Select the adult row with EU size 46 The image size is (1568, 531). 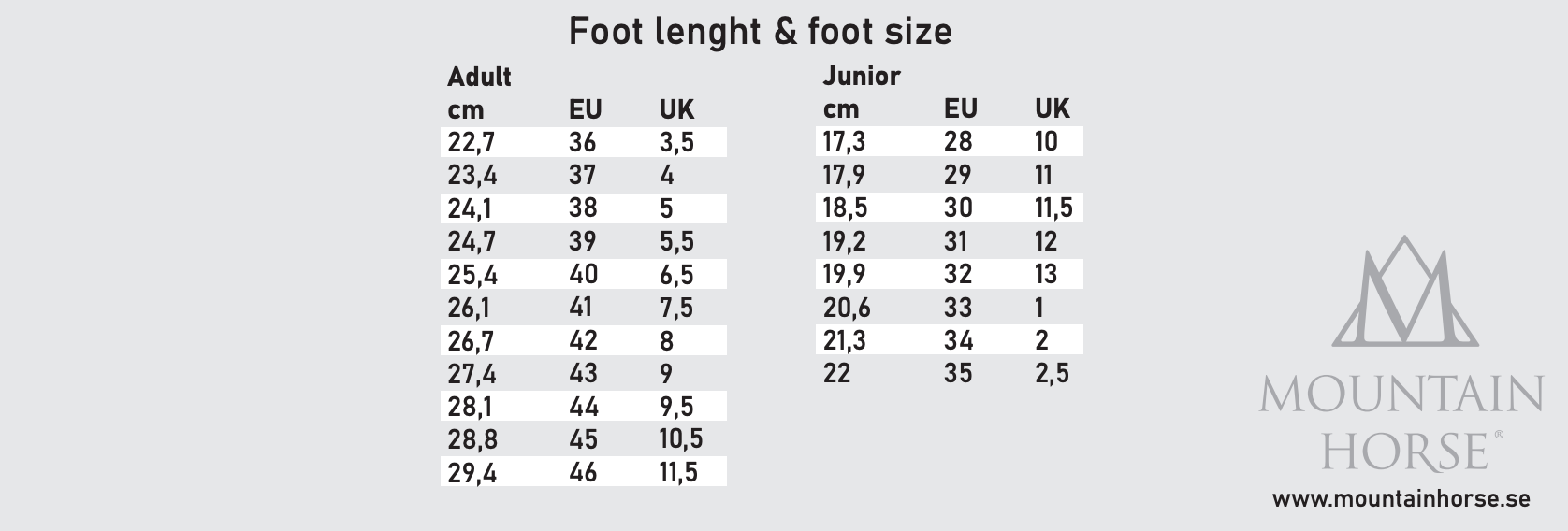coord(584,473)
